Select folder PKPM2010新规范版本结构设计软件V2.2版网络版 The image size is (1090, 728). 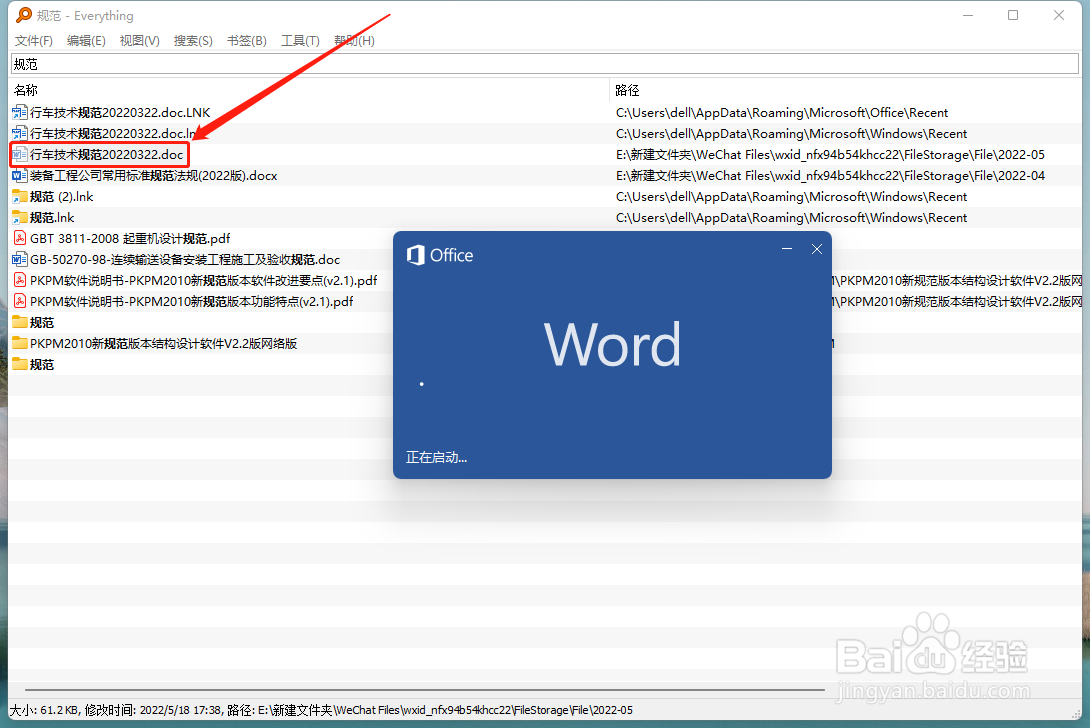pos(163,343)
